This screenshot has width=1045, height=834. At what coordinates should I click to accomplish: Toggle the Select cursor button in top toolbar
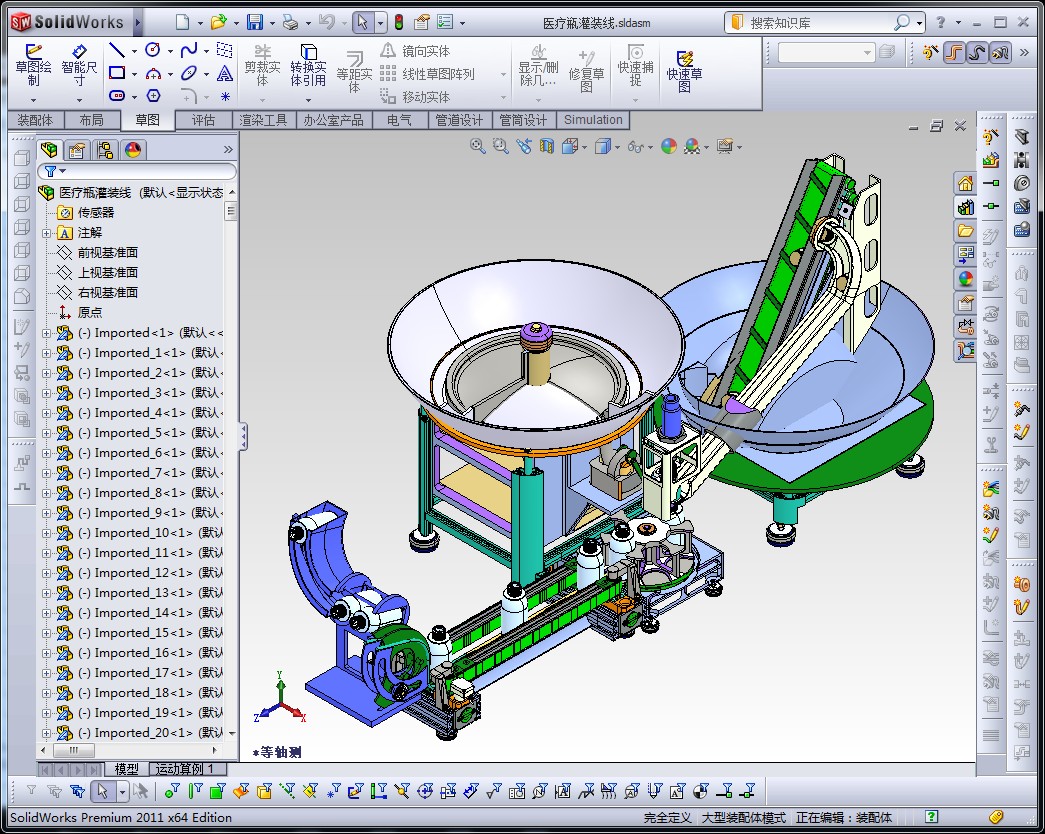[363, 22]
